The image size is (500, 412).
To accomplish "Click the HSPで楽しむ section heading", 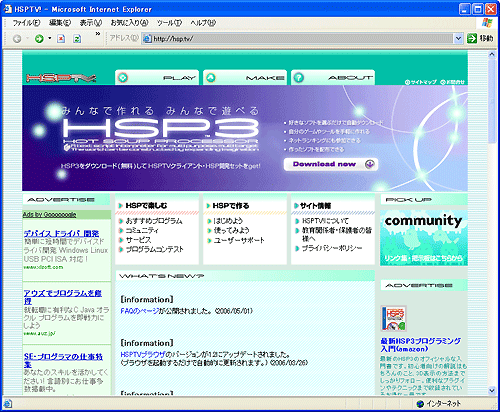I will coord(146,206).
